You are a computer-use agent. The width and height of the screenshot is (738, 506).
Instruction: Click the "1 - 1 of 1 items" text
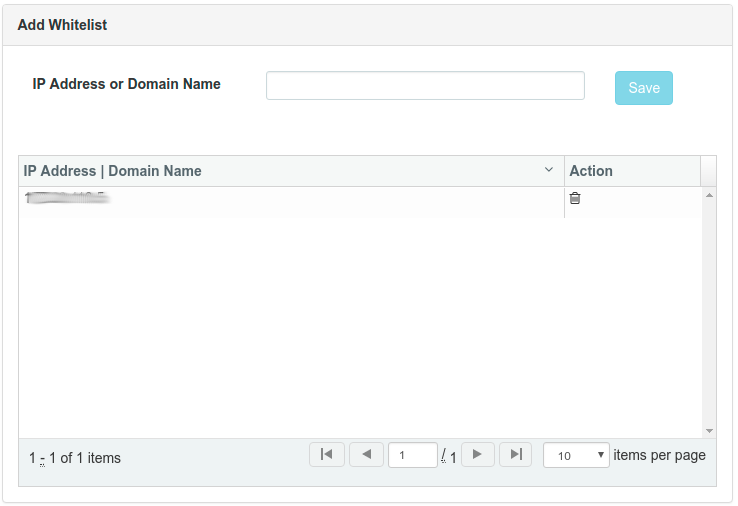(75, 458)
